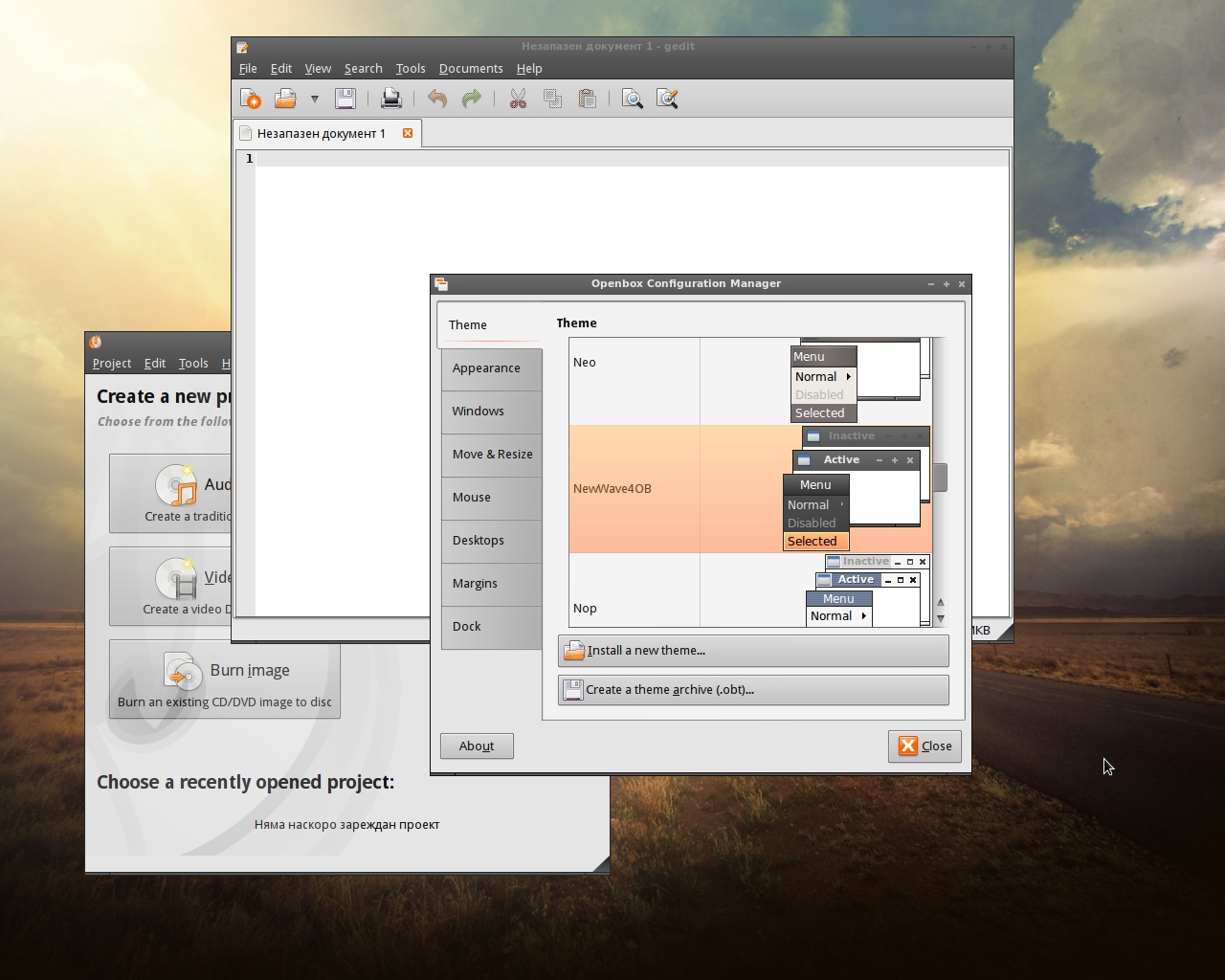Open the Edit menu in disc burner window
Viewport: 1225px width, 980px height.
point(155,364)
